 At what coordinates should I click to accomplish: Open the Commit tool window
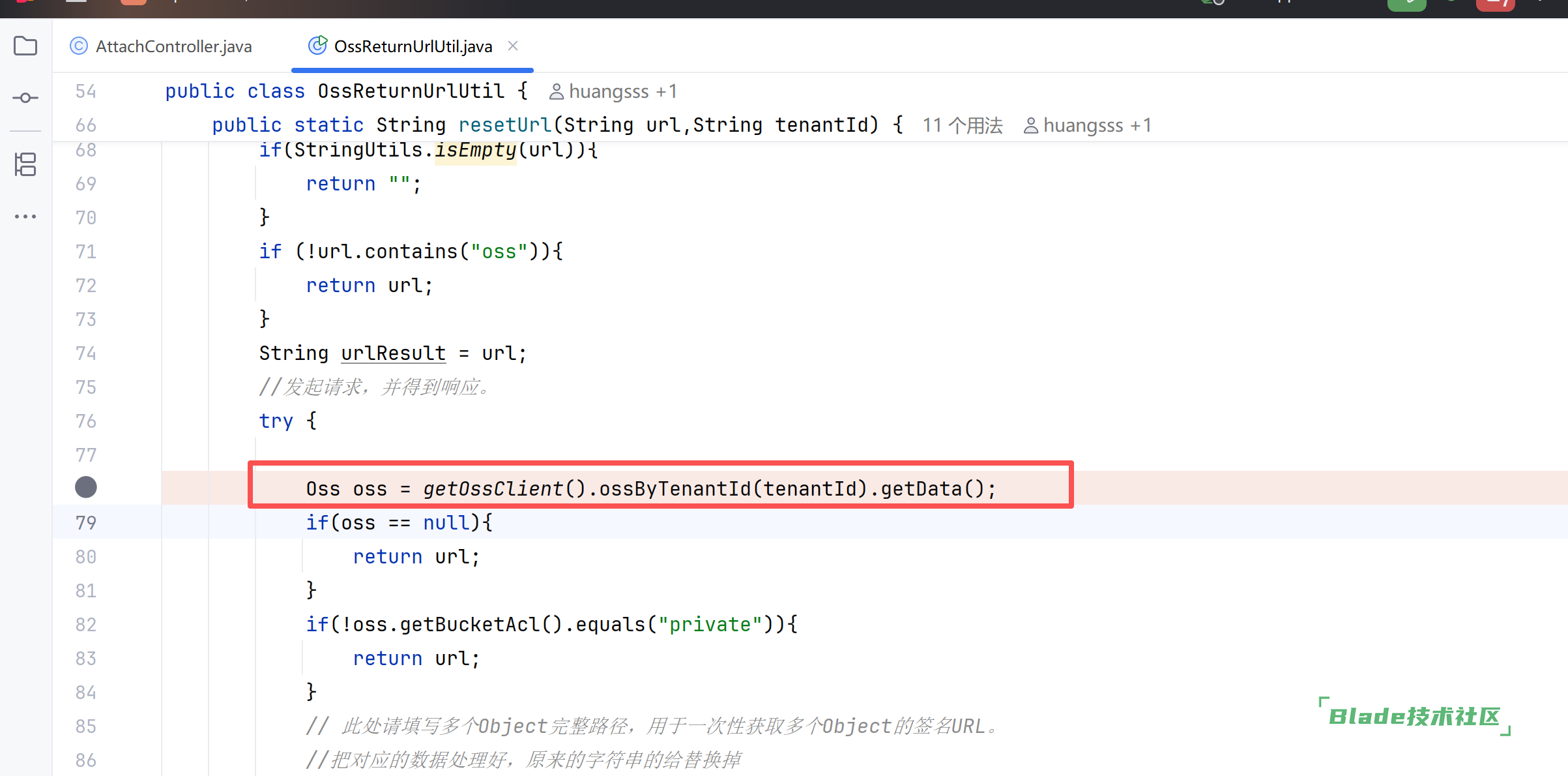[x=25, y=98]
